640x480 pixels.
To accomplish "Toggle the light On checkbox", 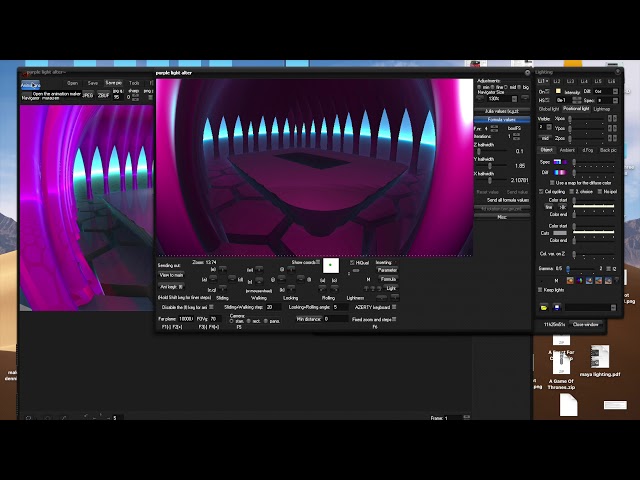I will coord(548,91).
